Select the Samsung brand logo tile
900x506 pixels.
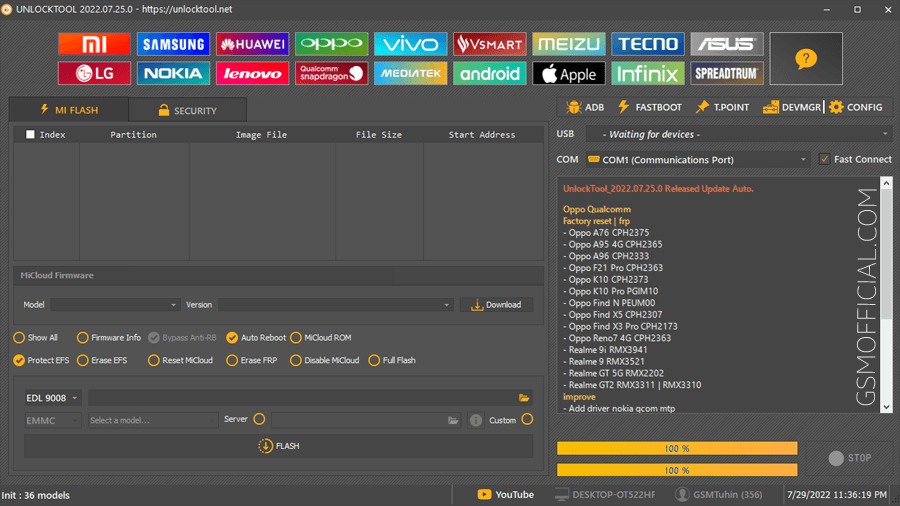pyautogui.click(x=173, y=44)
